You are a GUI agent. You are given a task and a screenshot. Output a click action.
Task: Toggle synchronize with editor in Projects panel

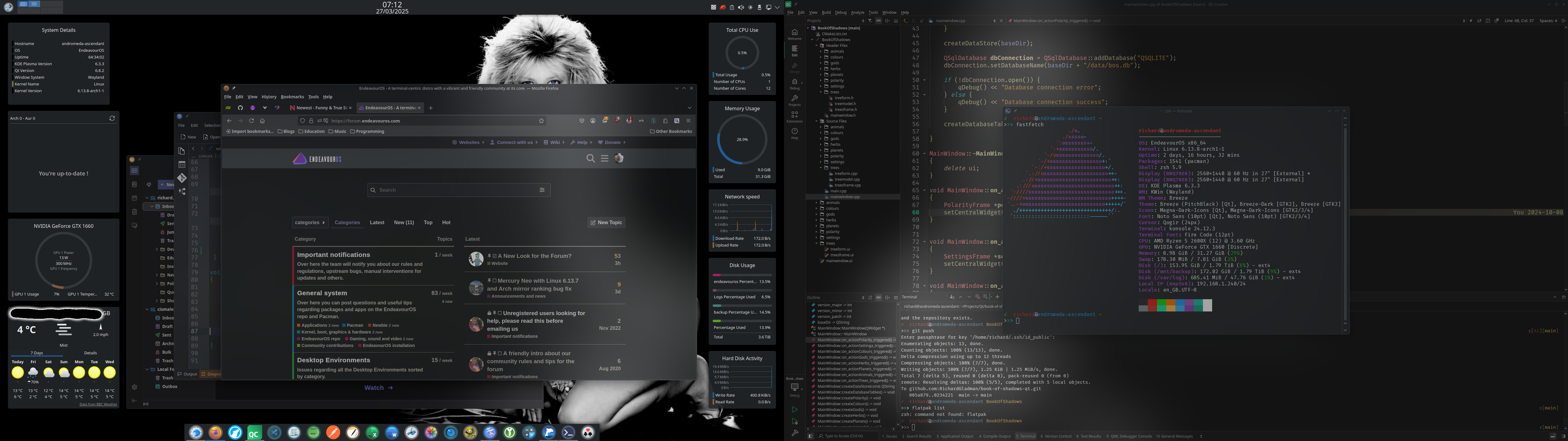pos(878,21)
